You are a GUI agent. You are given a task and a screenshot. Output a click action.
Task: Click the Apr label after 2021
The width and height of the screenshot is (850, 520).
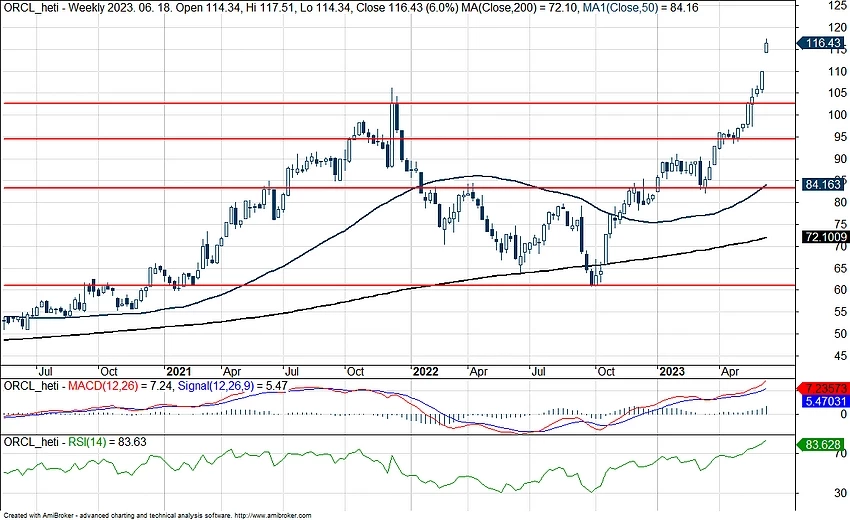(x=232, y=371)
